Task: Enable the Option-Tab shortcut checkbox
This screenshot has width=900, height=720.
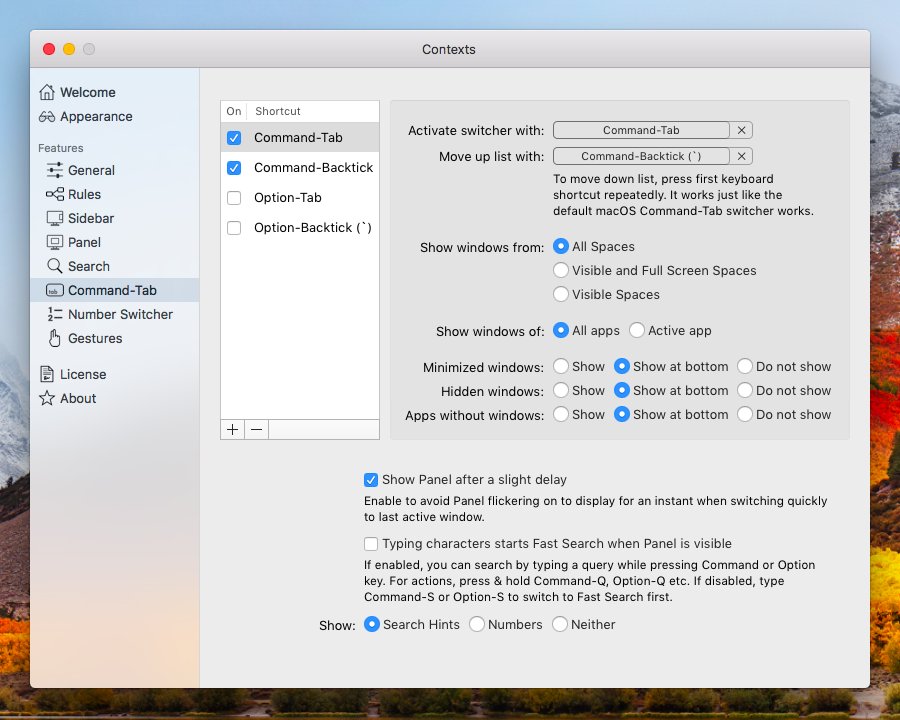Action: tap(234, 198)
